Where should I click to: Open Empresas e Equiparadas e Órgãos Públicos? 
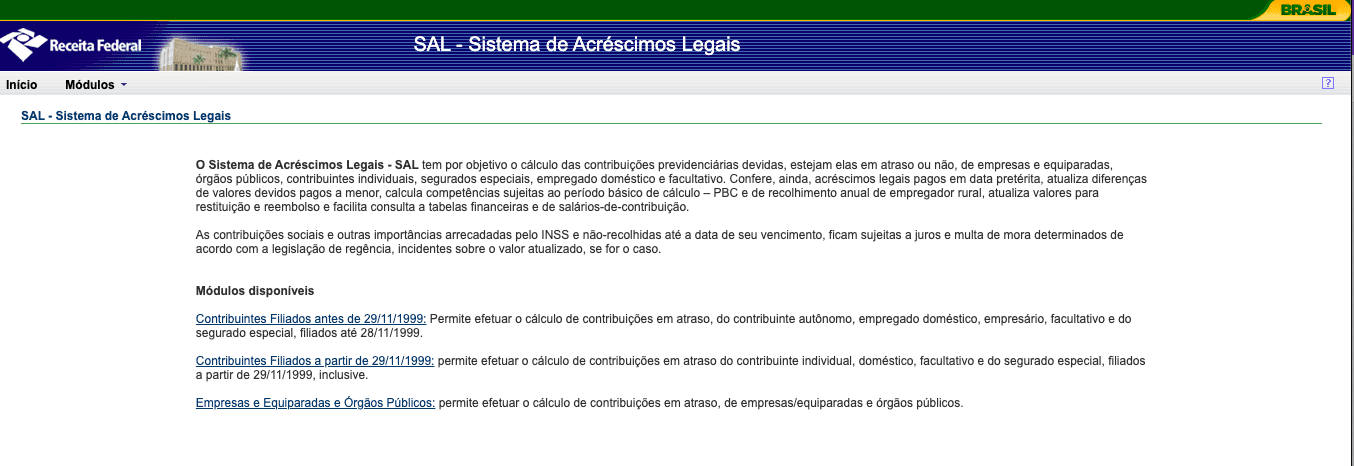315,403
